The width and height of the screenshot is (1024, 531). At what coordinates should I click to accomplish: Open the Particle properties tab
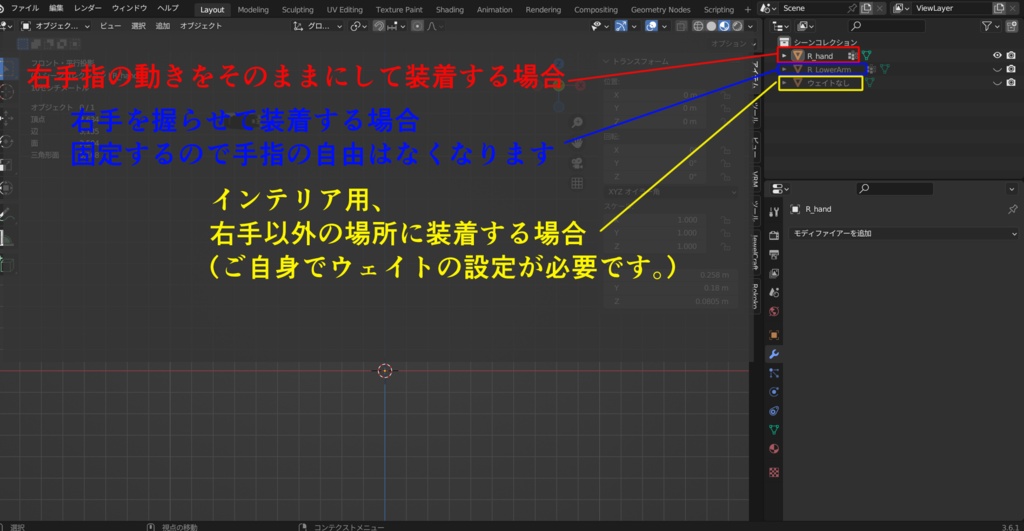pos(774,373)
